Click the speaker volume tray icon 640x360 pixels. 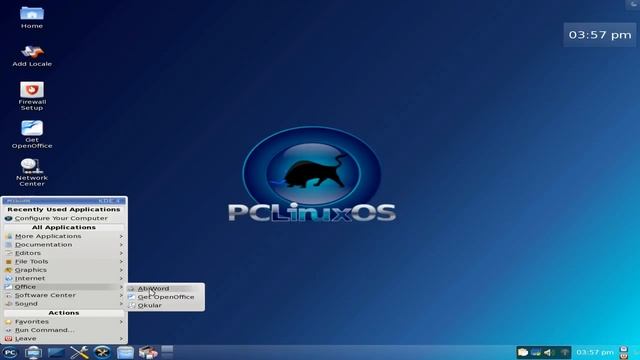[548, 352]
